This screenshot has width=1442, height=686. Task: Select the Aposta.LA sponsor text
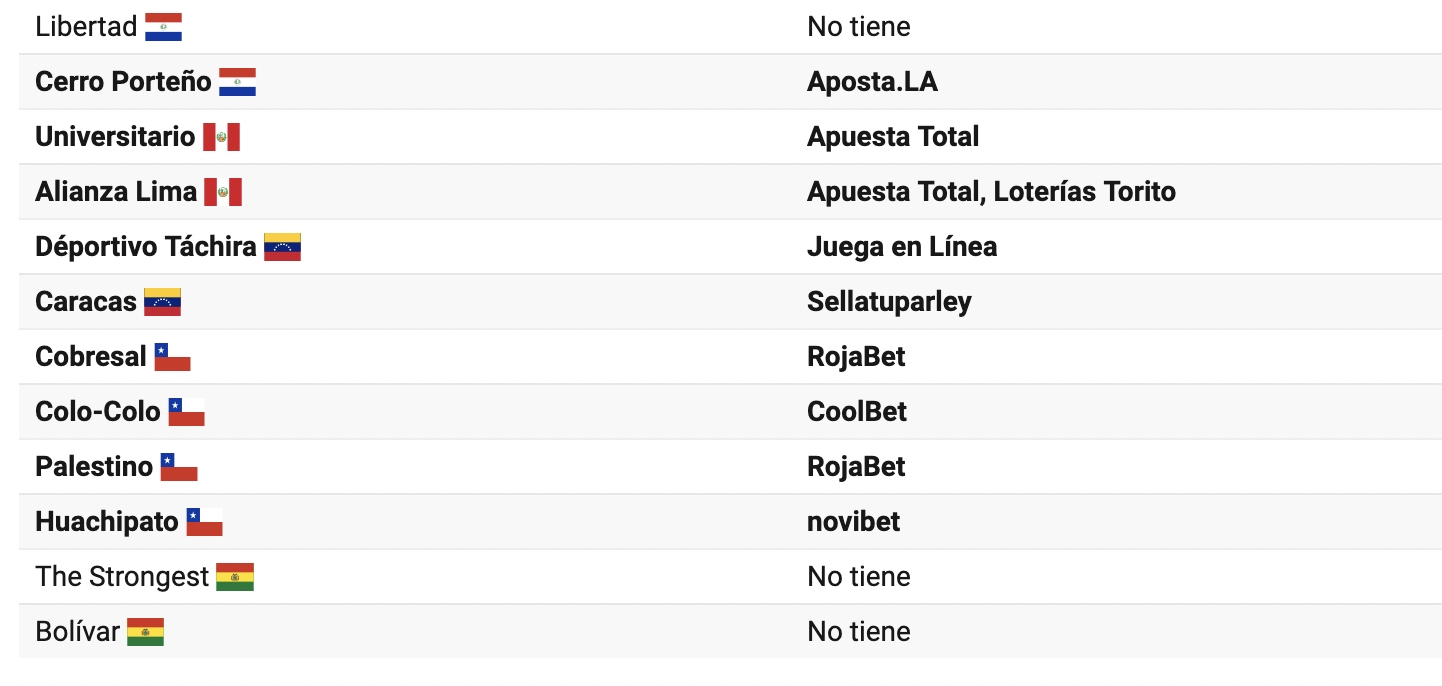pyautogui.click(x=872, y=82)
